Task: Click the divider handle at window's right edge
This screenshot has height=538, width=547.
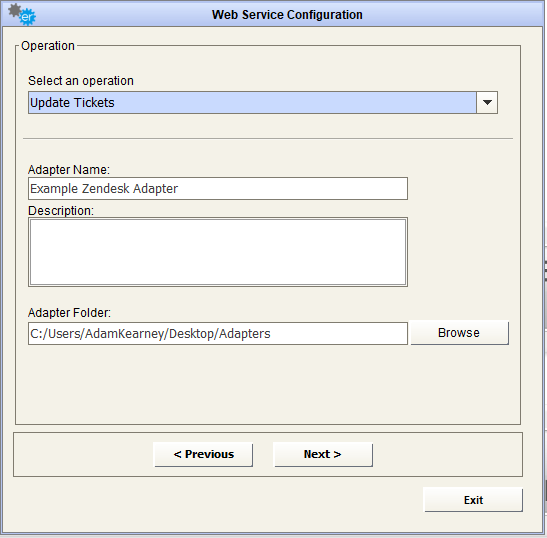Action: (x=545, y=270)
